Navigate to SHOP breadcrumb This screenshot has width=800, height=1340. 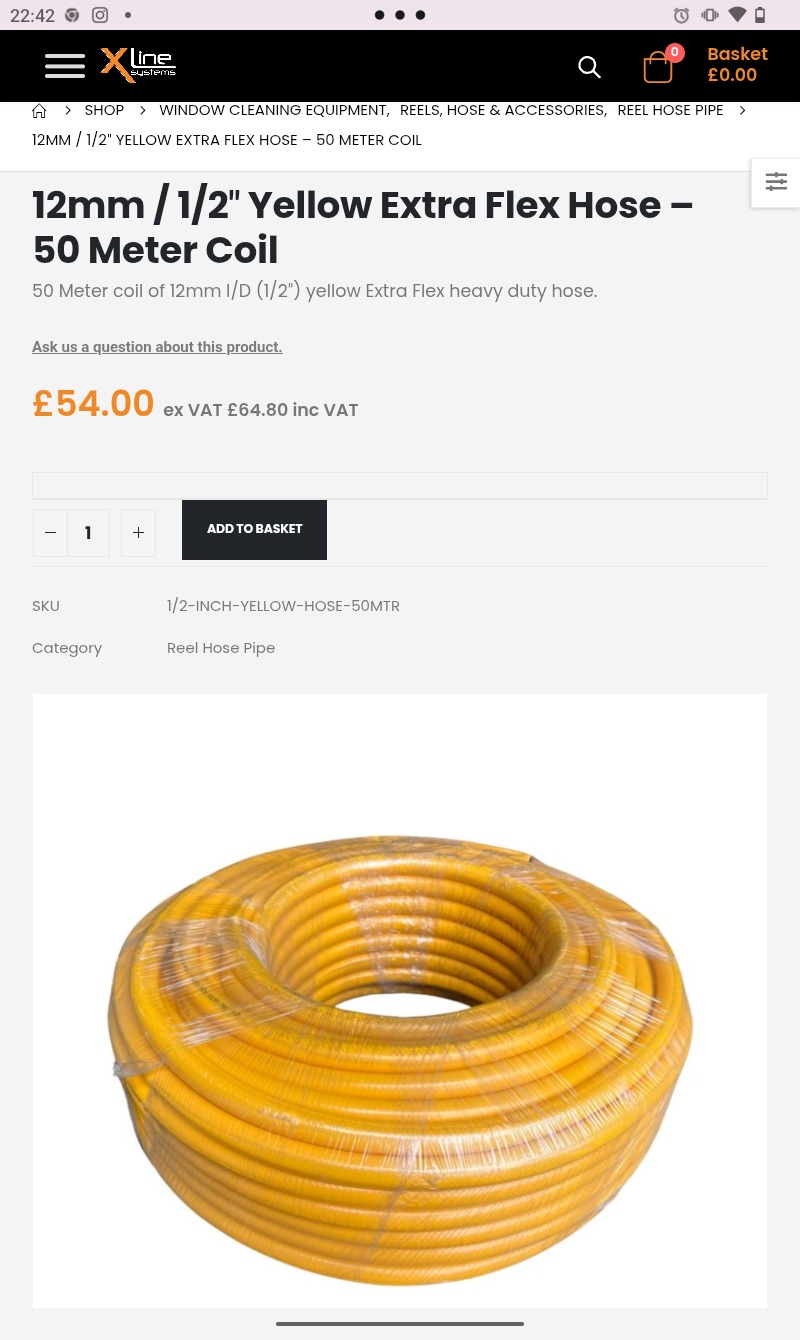104,110
